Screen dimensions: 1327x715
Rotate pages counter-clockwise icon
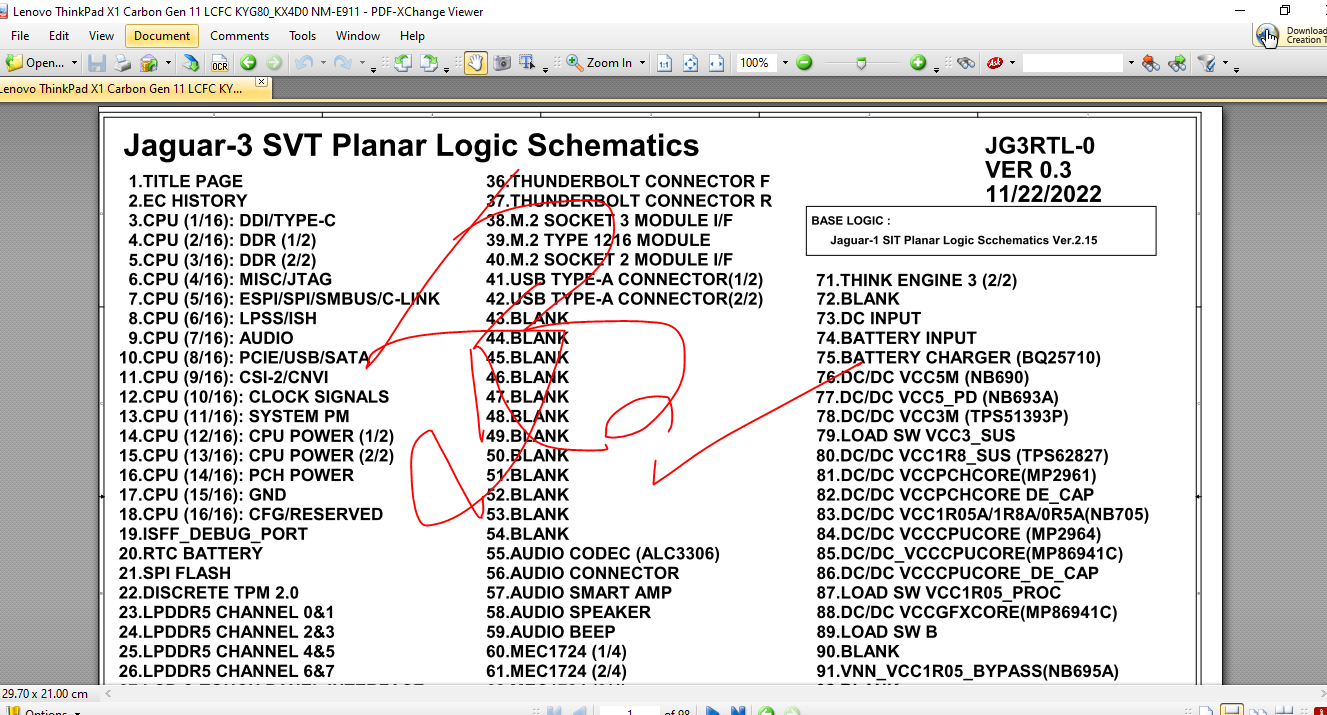pyautogui.click(x=402, y=63)
